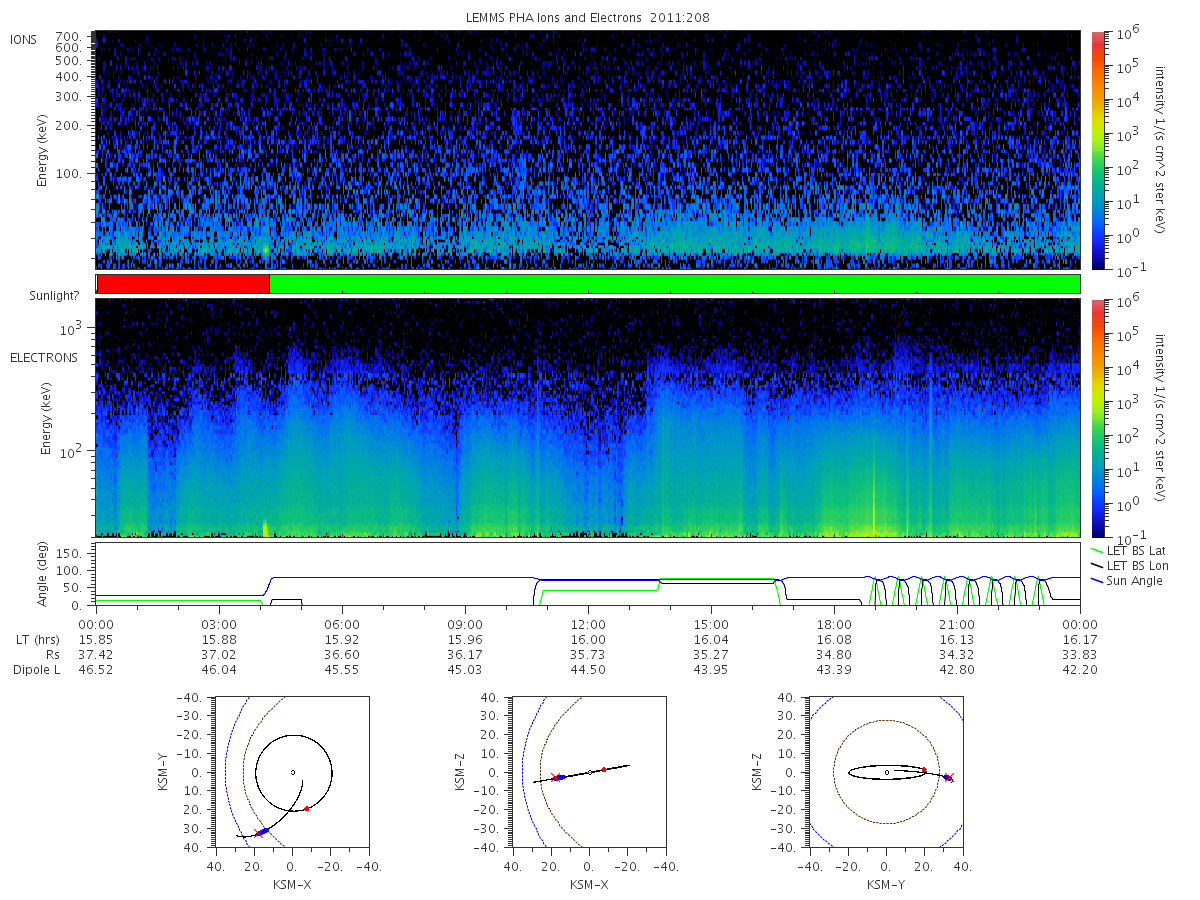Screen dimensions: 1200x900
Task: Click the electrons intensity color bar
Action: pos(1097,418)
